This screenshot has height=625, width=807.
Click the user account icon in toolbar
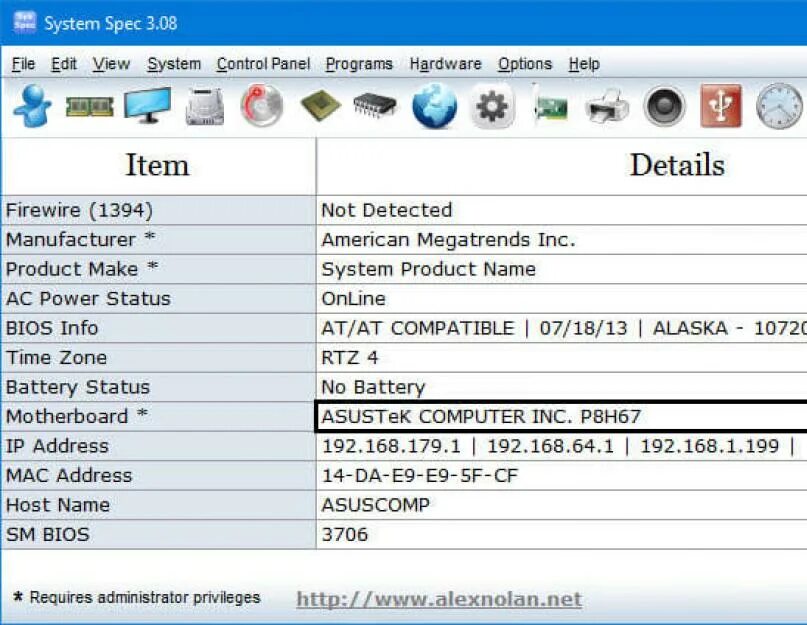[x=32, y=106]
